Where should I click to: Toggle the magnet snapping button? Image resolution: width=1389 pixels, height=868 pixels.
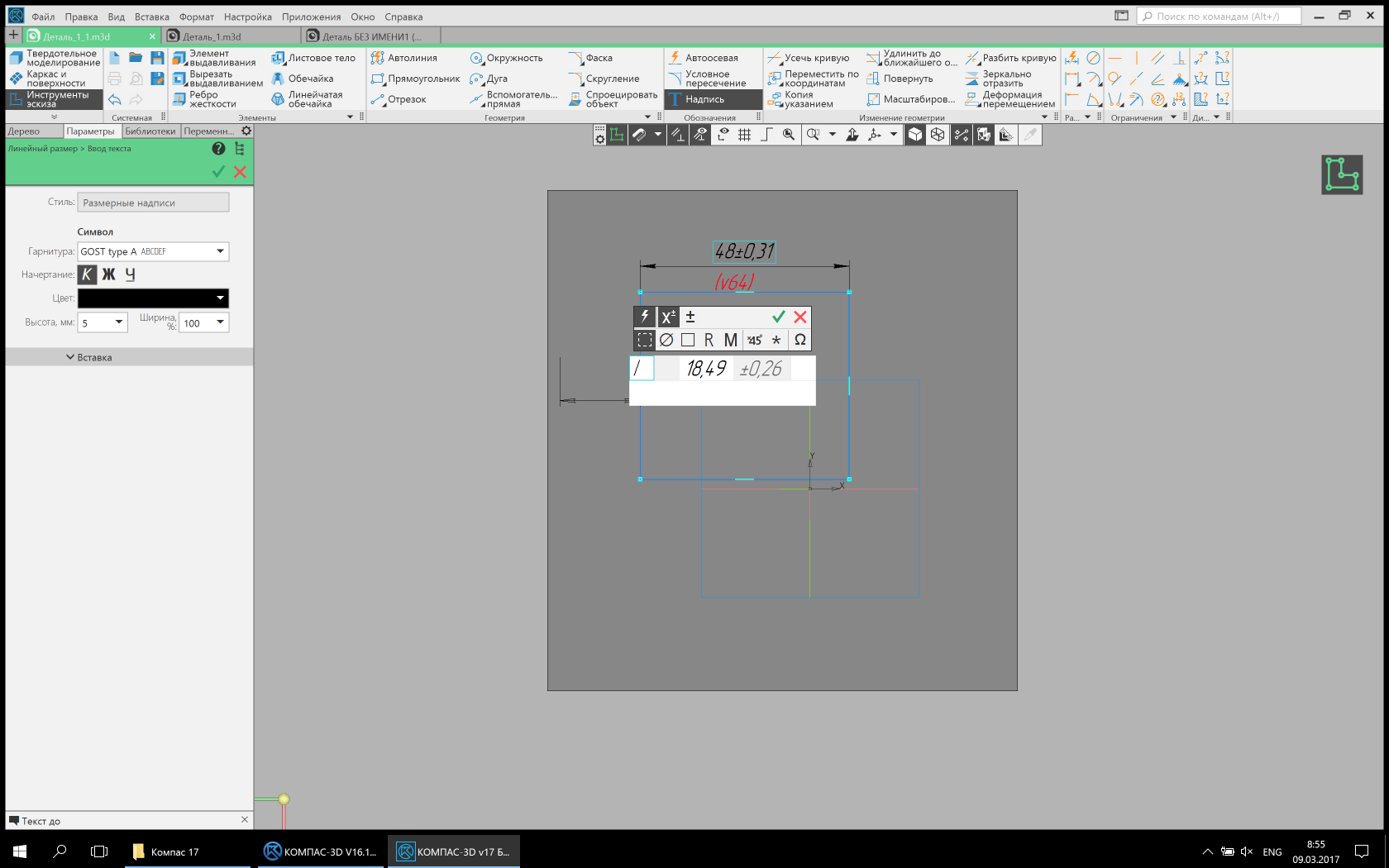(639, 135)
